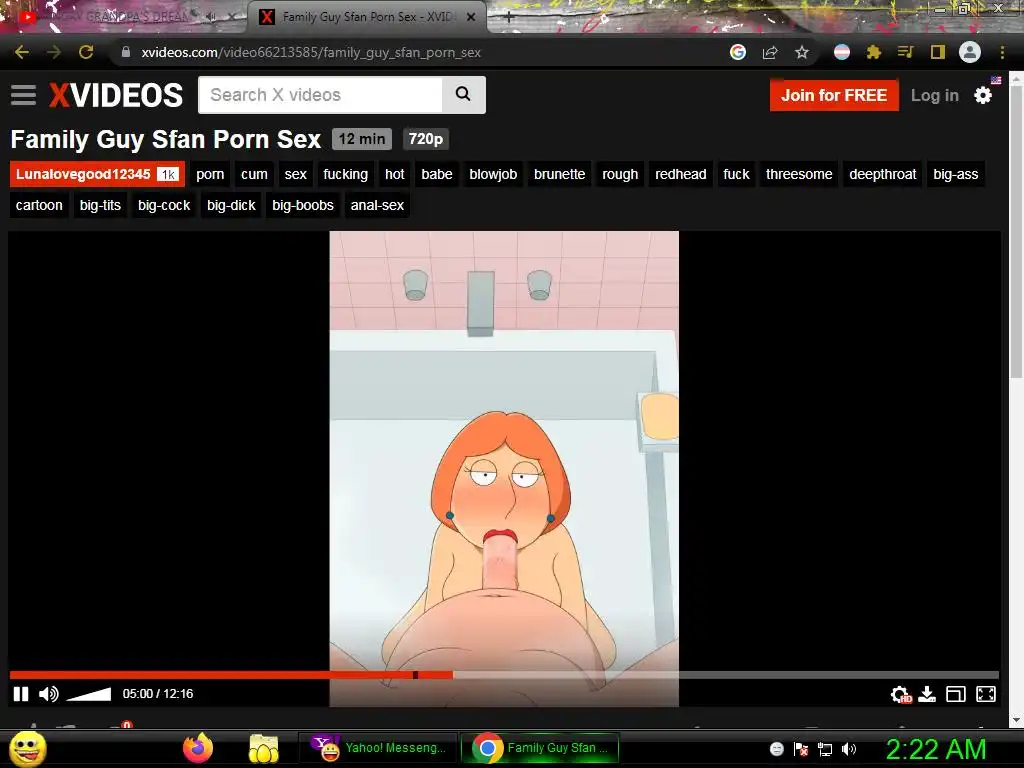Adjust the video volume slider
This screenshot has width=1024, height=768.
89,694
